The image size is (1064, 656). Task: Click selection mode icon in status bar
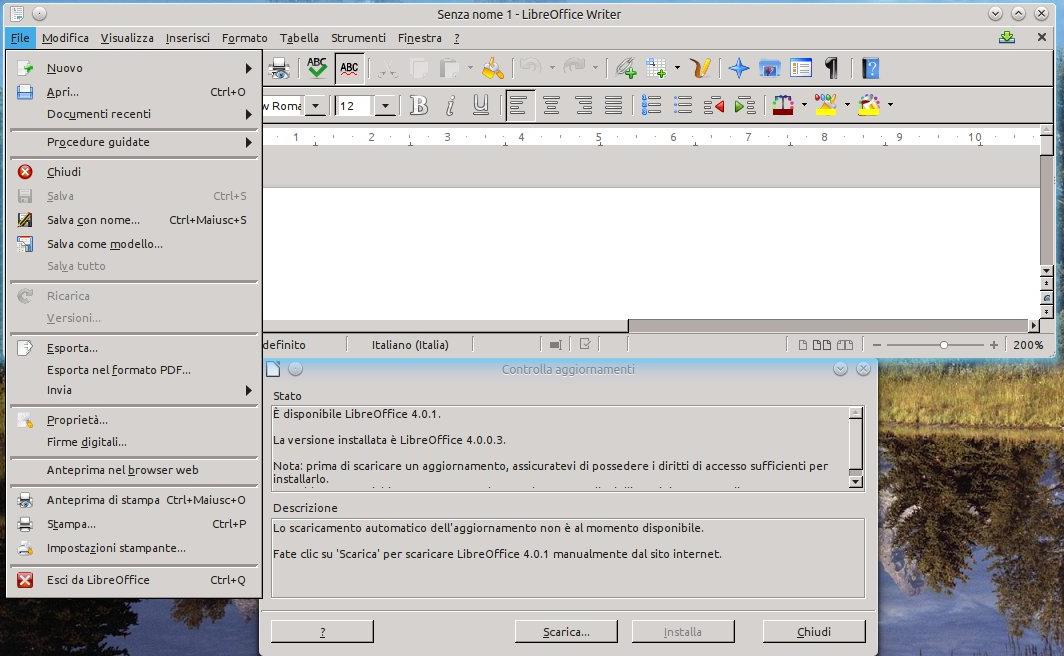point(555,345)
